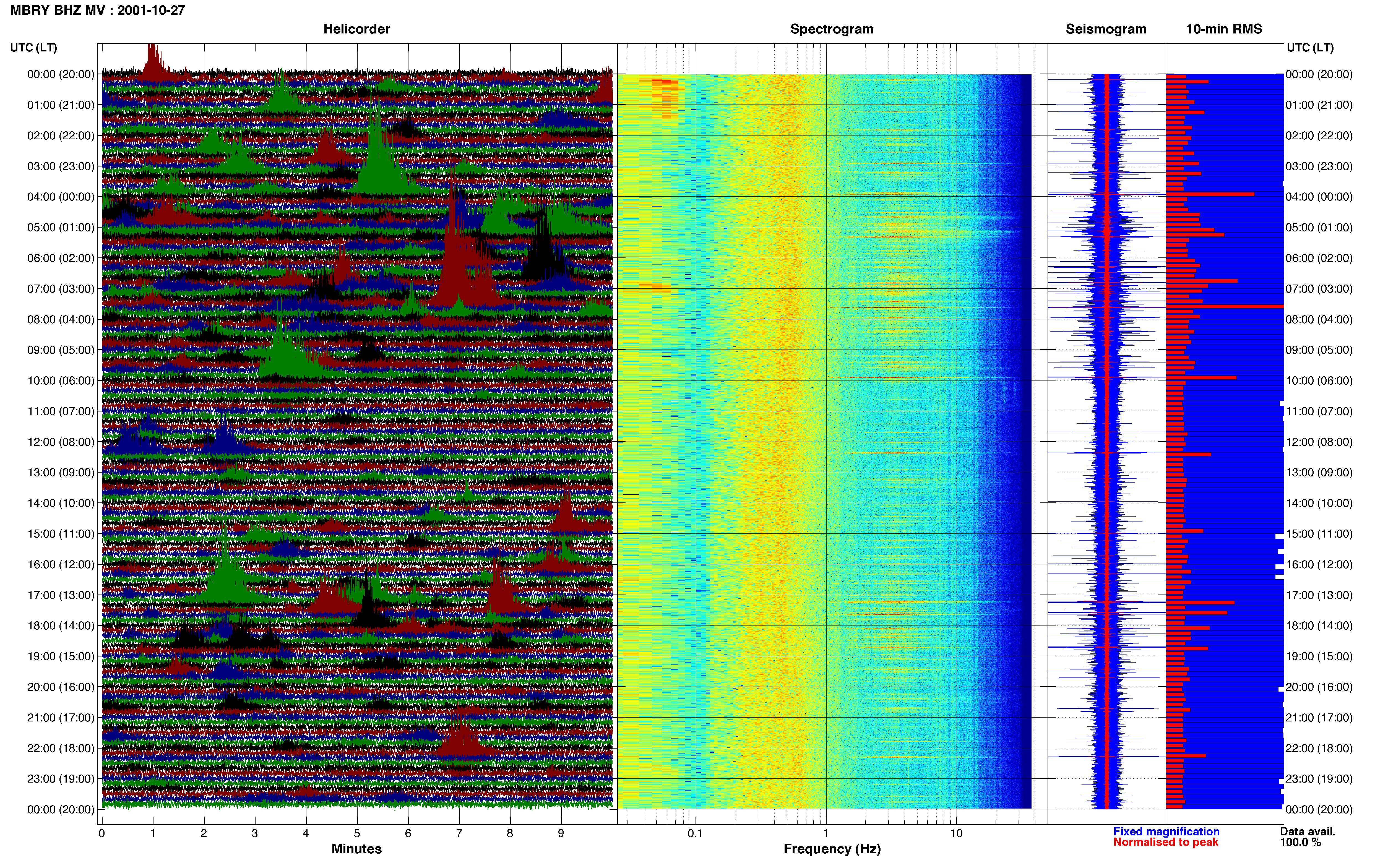Click the left '20:00 (16:00)' time label
Viewport: 1388px width, 868px height.
61,687
